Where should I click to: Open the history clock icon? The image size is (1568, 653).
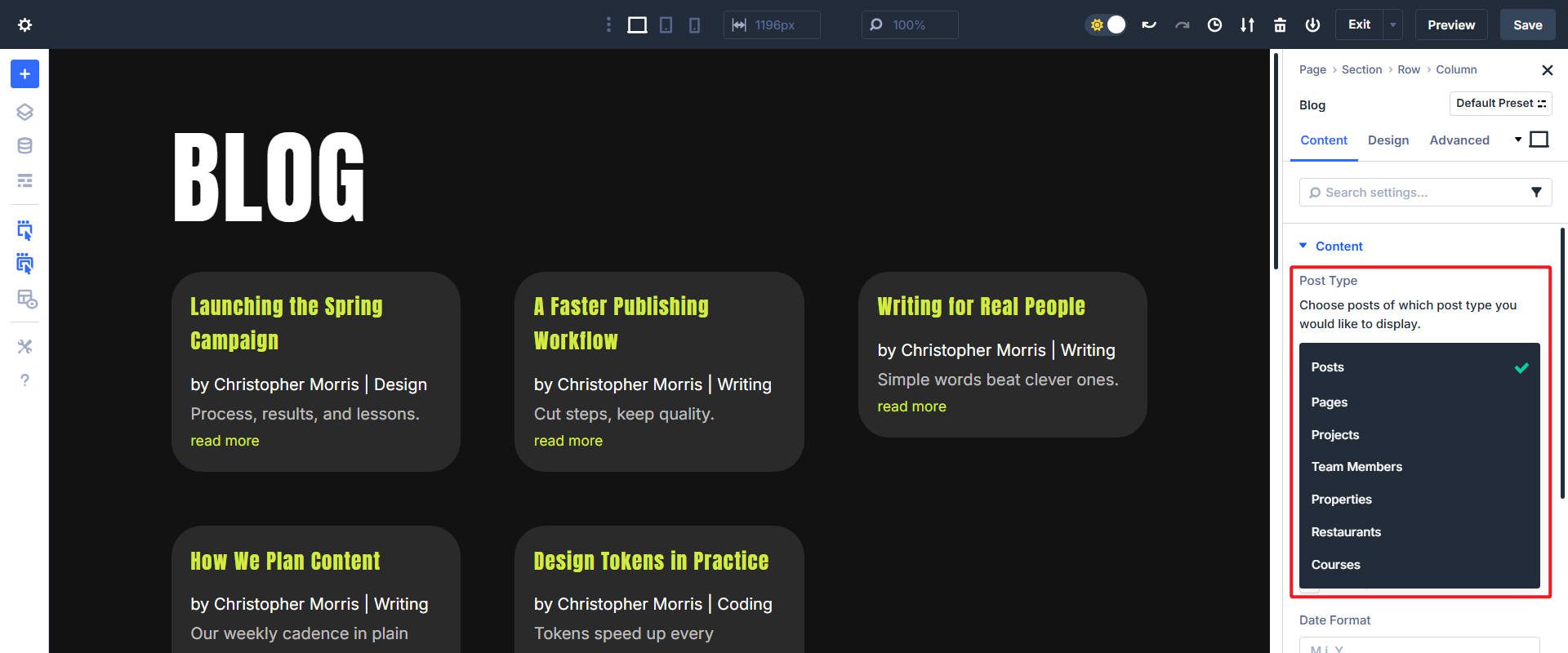(x=1214, y=25)
